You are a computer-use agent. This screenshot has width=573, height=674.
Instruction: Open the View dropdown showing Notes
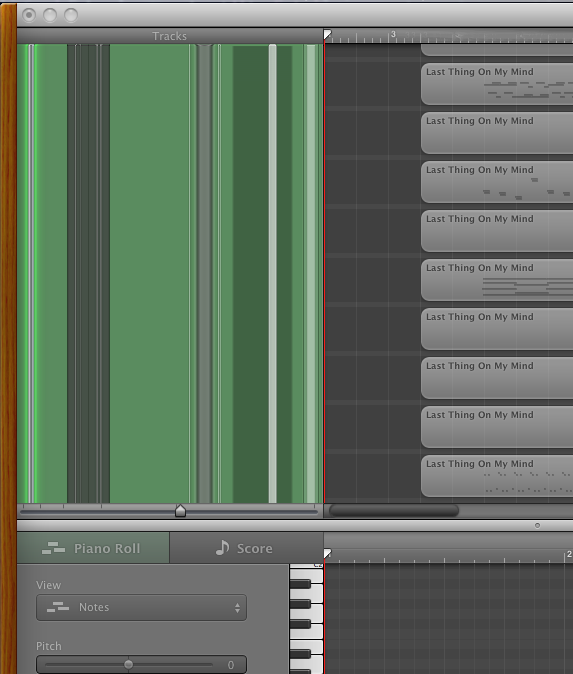pos(141,607)
